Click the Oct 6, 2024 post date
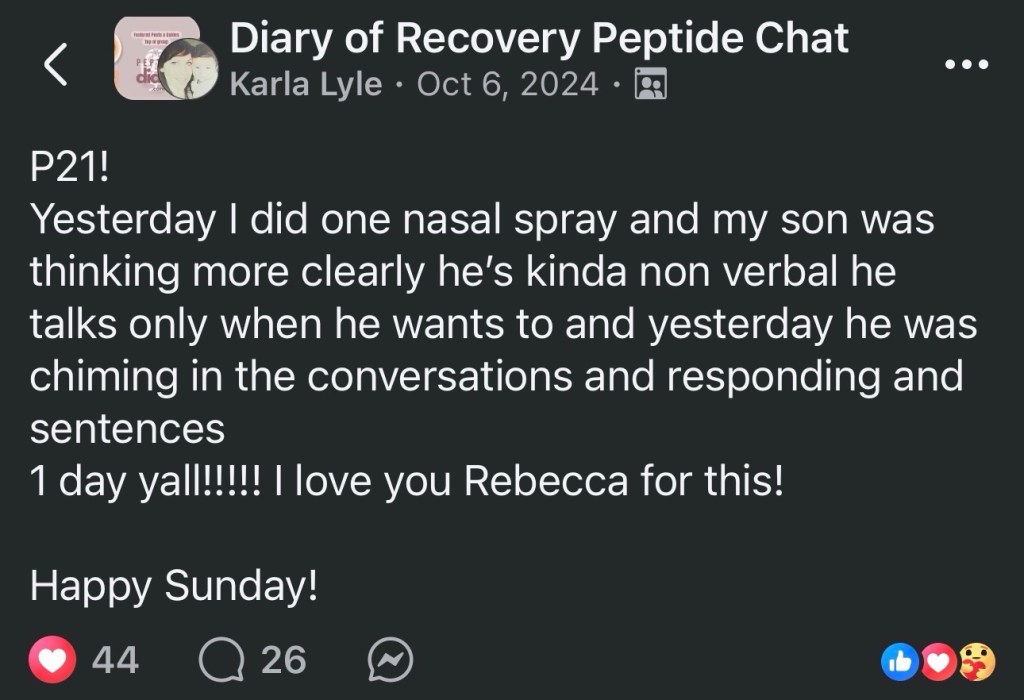Screen dimensions: 1024x700 507,85
